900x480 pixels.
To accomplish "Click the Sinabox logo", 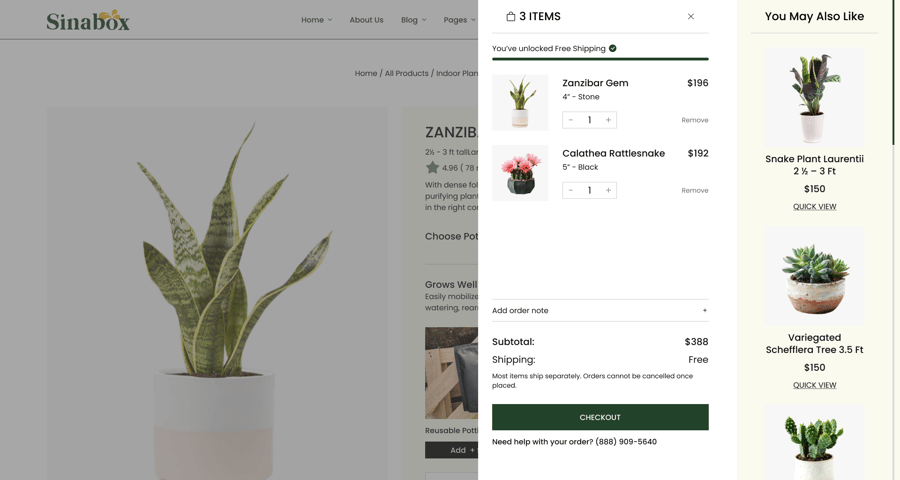I will [88, 20].
